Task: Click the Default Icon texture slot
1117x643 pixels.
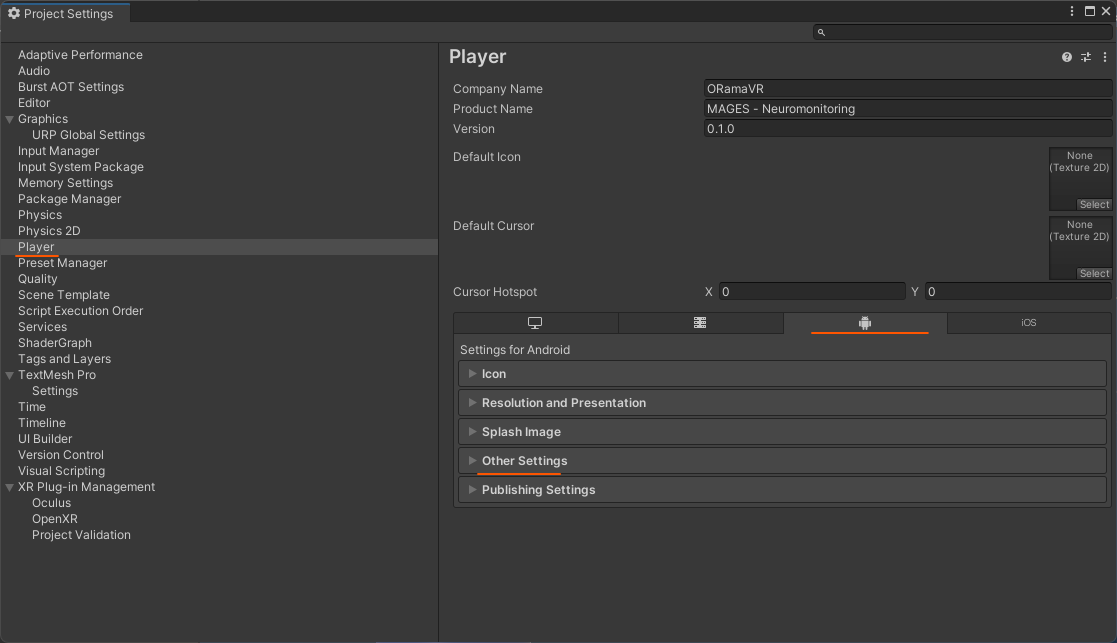Action: 1080,179
